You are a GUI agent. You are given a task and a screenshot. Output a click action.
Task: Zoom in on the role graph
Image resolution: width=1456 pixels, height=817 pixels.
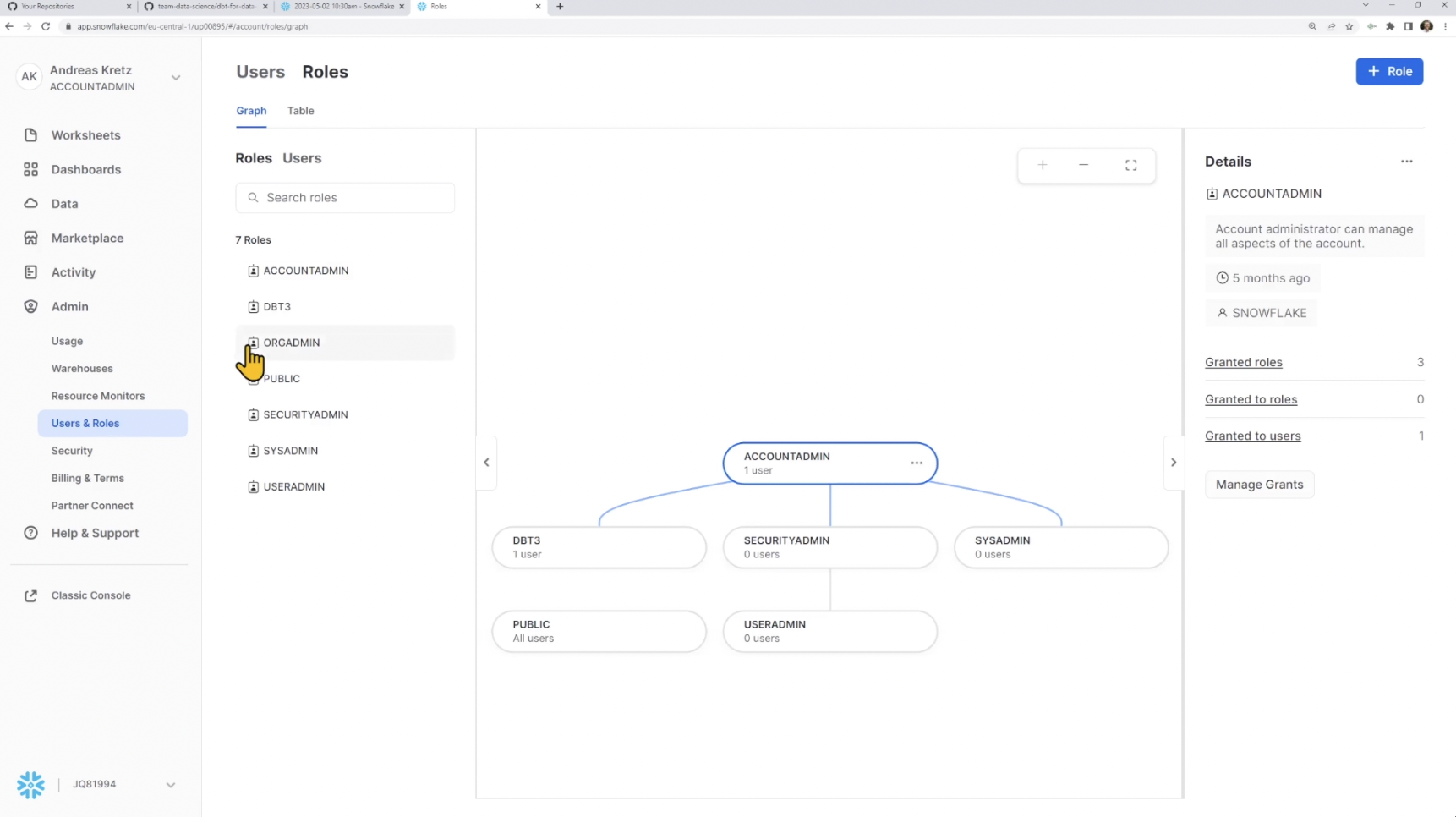(x=1042, y=165)
